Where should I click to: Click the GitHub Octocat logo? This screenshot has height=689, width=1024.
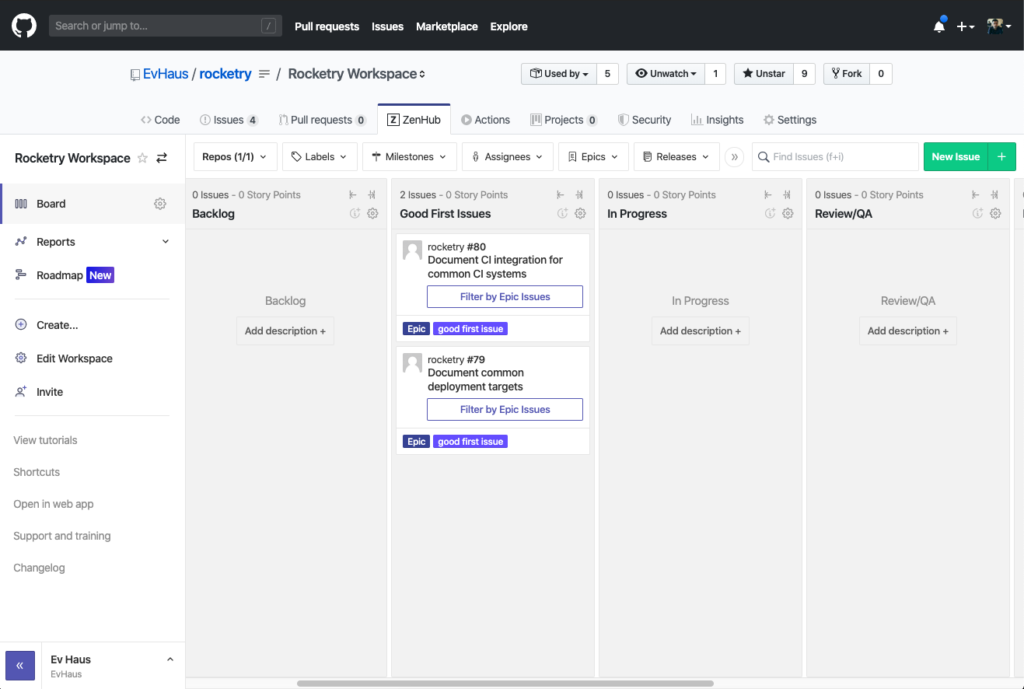[24, 26]
